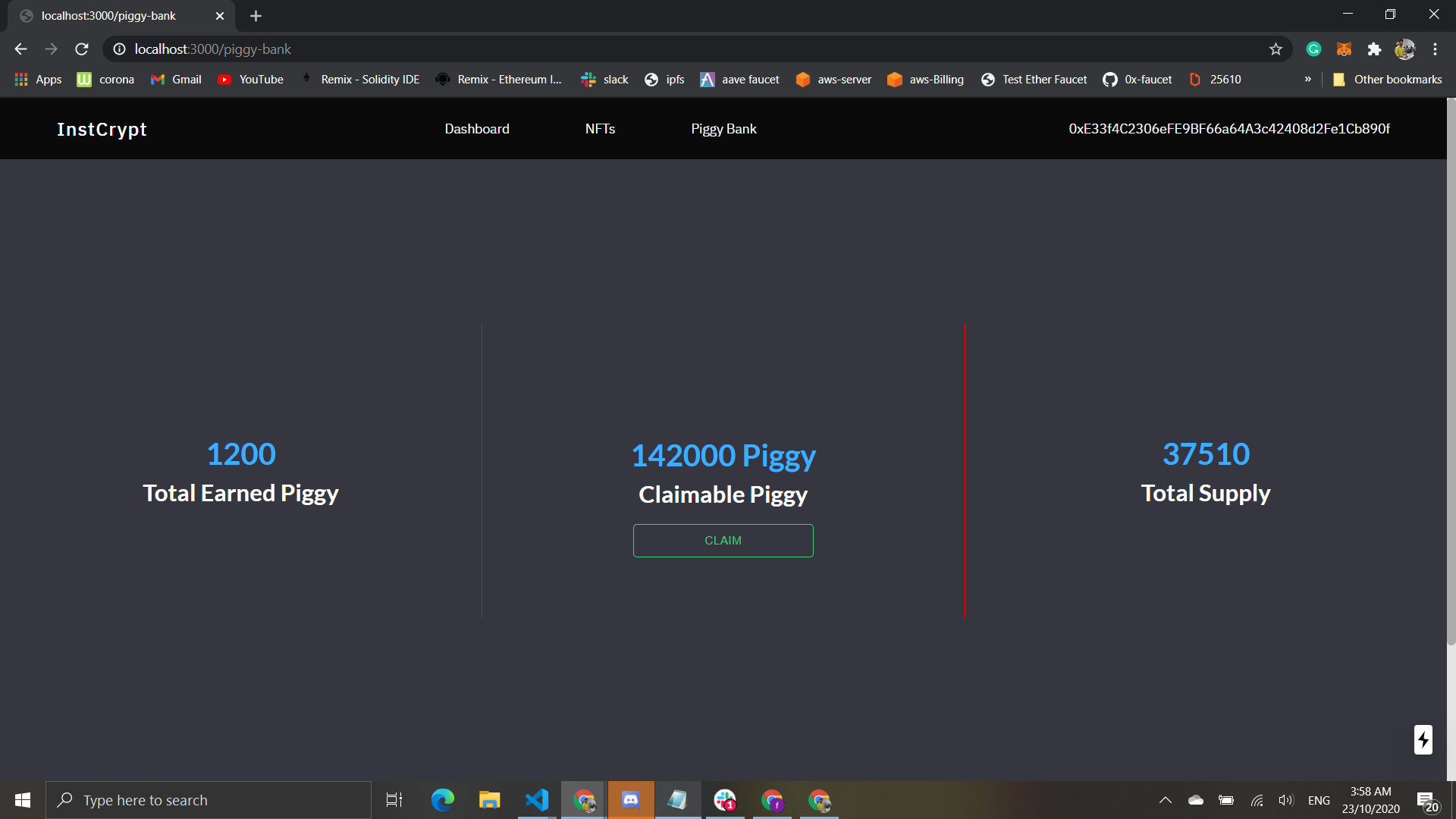Bookmark this page with the star icon
The height and width of the screenshot is (819, 1456).
pos(1276,49)
